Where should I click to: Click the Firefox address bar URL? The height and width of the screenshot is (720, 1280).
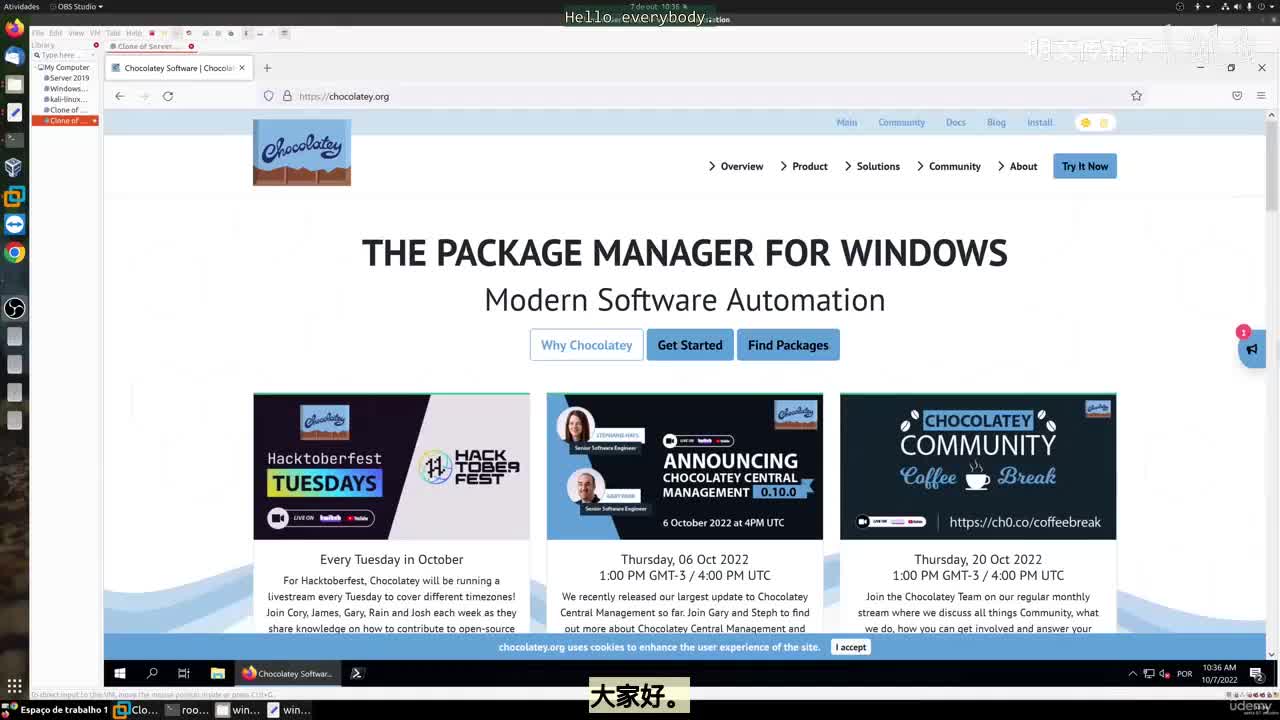[344, 96]
